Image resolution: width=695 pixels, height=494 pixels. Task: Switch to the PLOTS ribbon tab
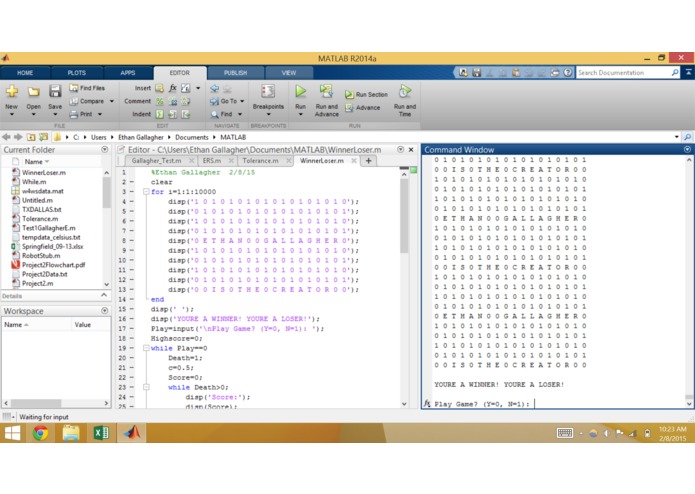(x=77, y=73)
